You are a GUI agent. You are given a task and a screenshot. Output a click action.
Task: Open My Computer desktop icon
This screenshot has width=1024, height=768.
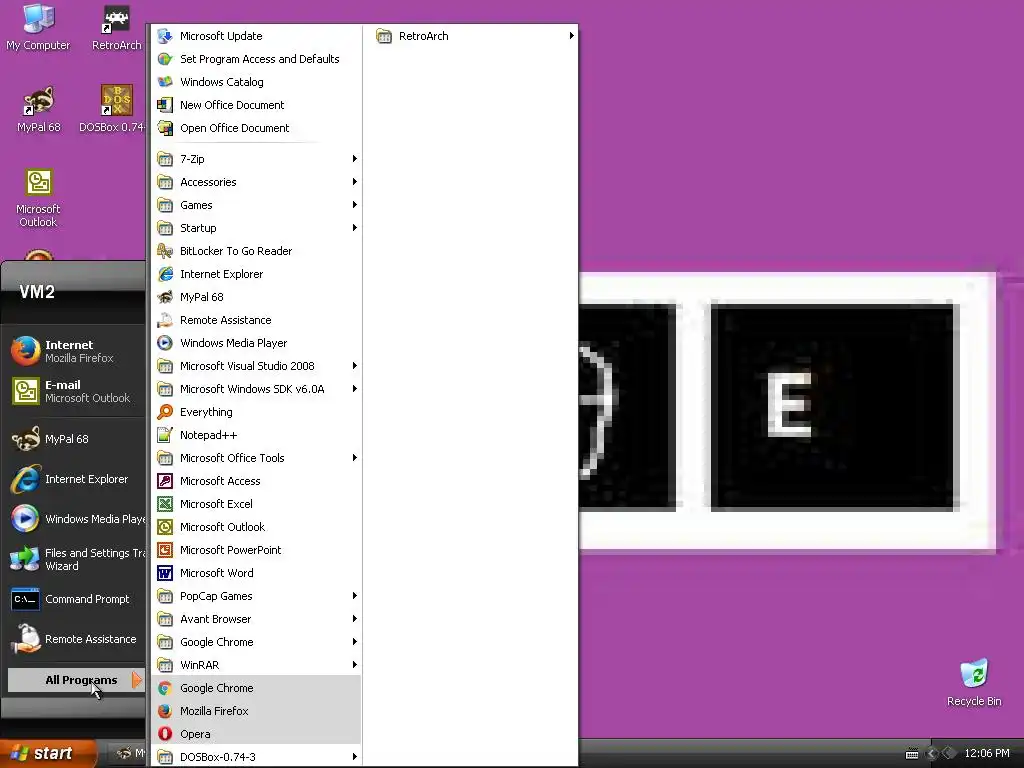38,27
